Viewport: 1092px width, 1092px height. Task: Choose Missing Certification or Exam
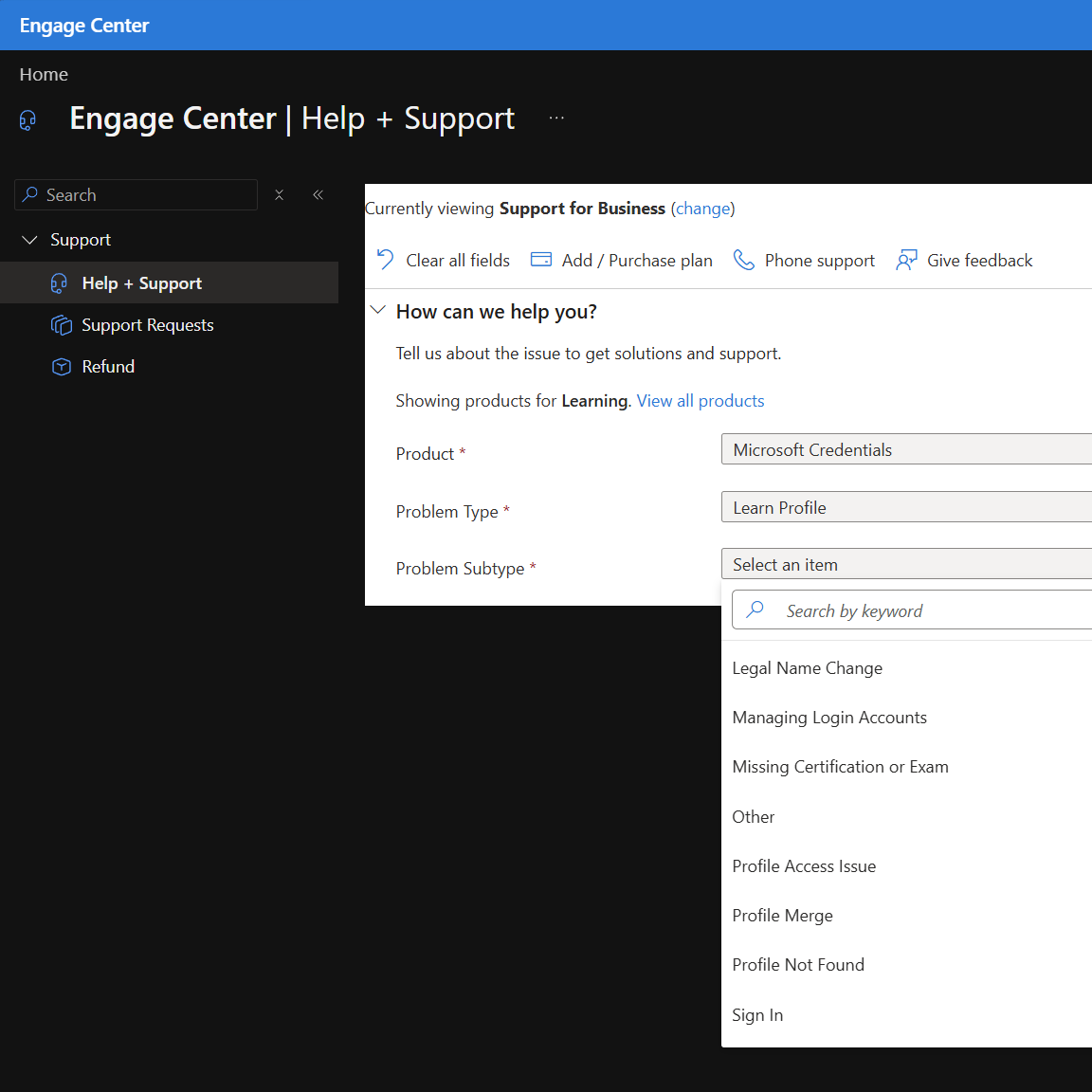[906, 767]
